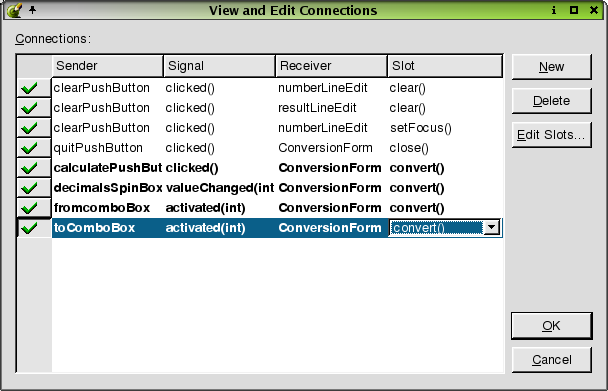Click checkmark of the setFocus() connection row
608x391 pixels.
pos(30,128)
